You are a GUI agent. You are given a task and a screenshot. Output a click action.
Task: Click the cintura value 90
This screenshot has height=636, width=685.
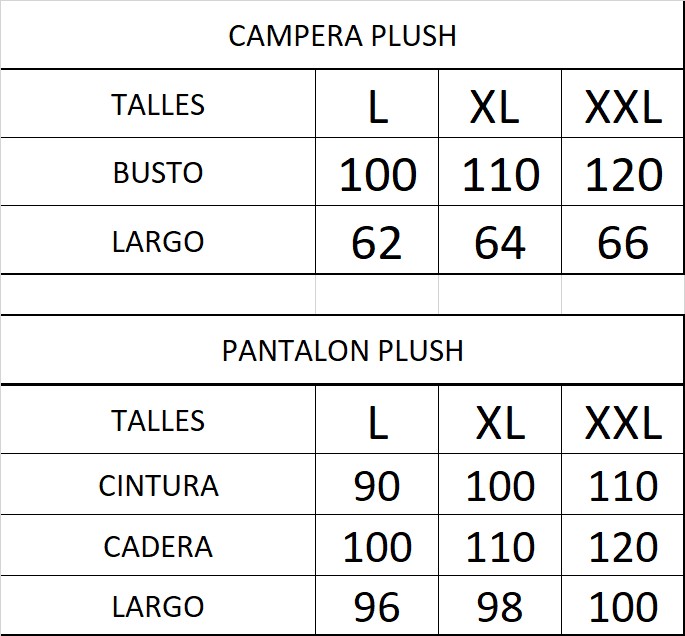coord(377,487)
